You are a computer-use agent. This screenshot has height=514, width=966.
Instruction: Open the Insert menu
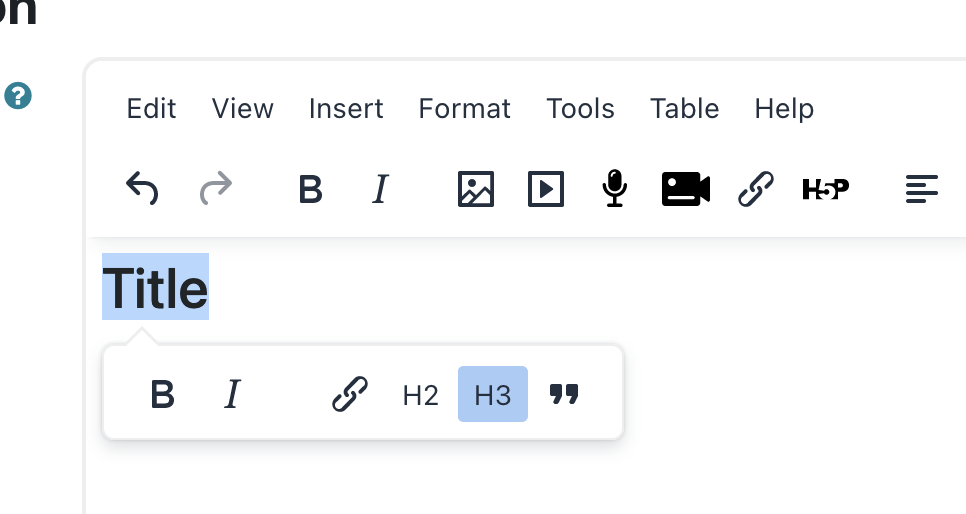(x=346, y=108)
